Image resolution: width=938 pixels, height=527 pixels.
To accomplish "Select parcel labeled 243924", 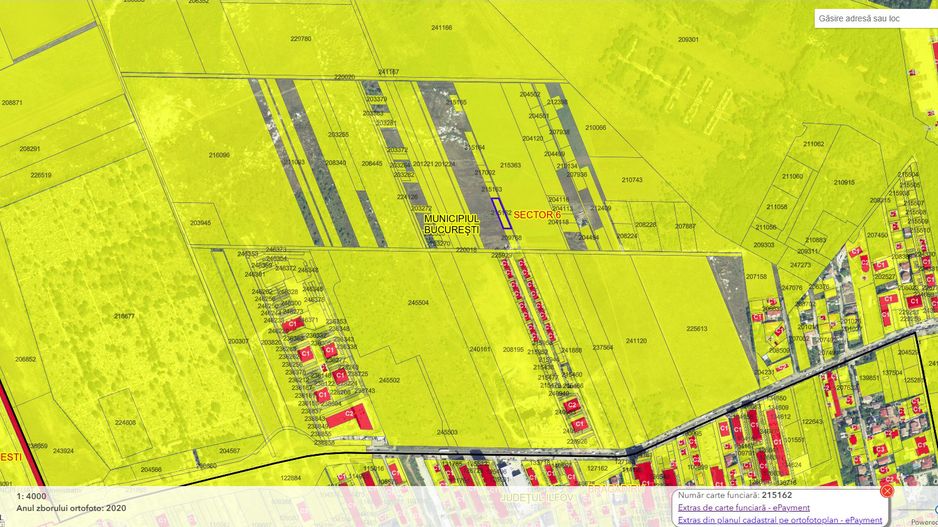I will click(63, 451).
